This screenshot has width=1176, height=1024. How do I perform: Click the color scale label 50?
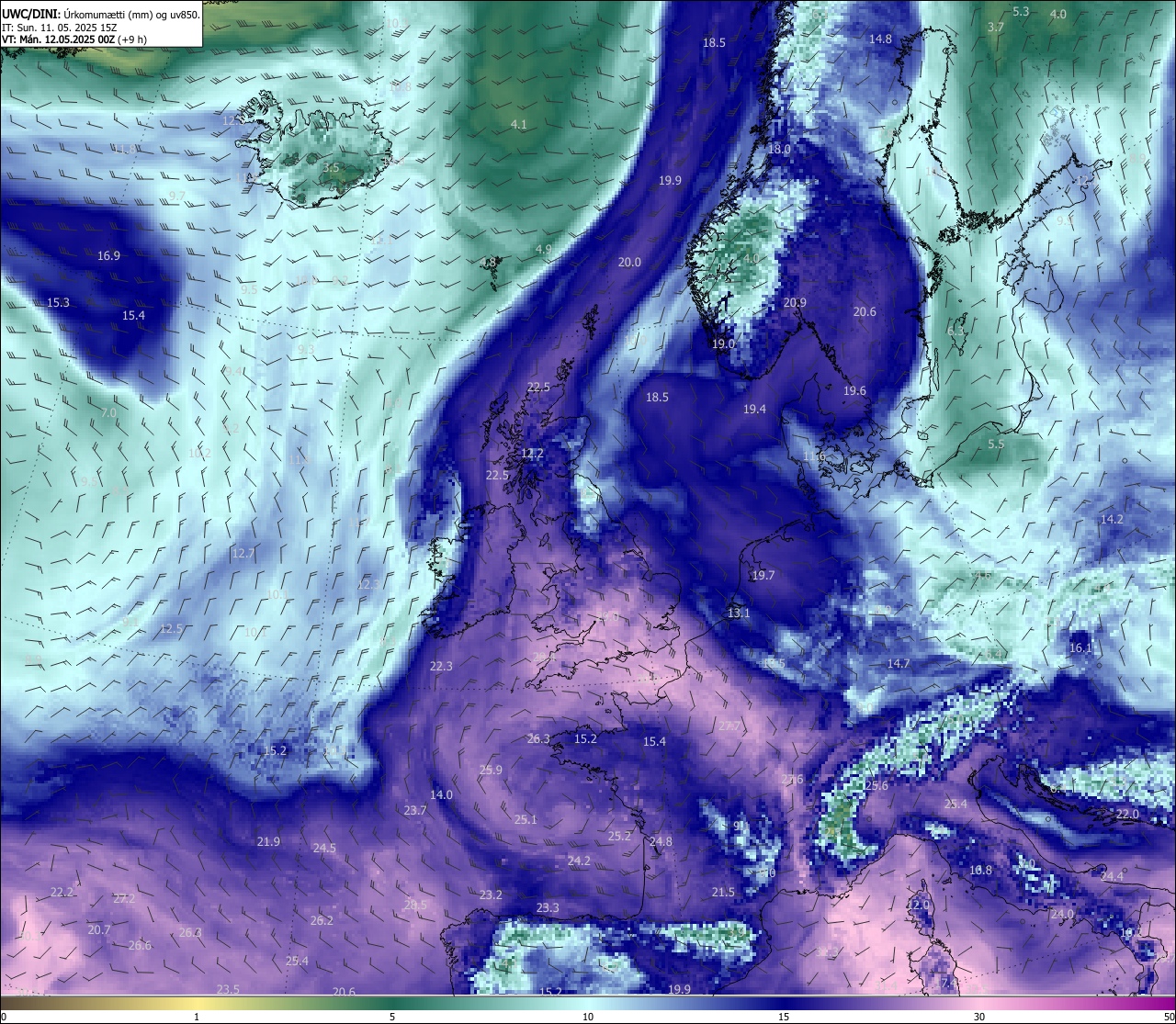pos(1168,1017)
